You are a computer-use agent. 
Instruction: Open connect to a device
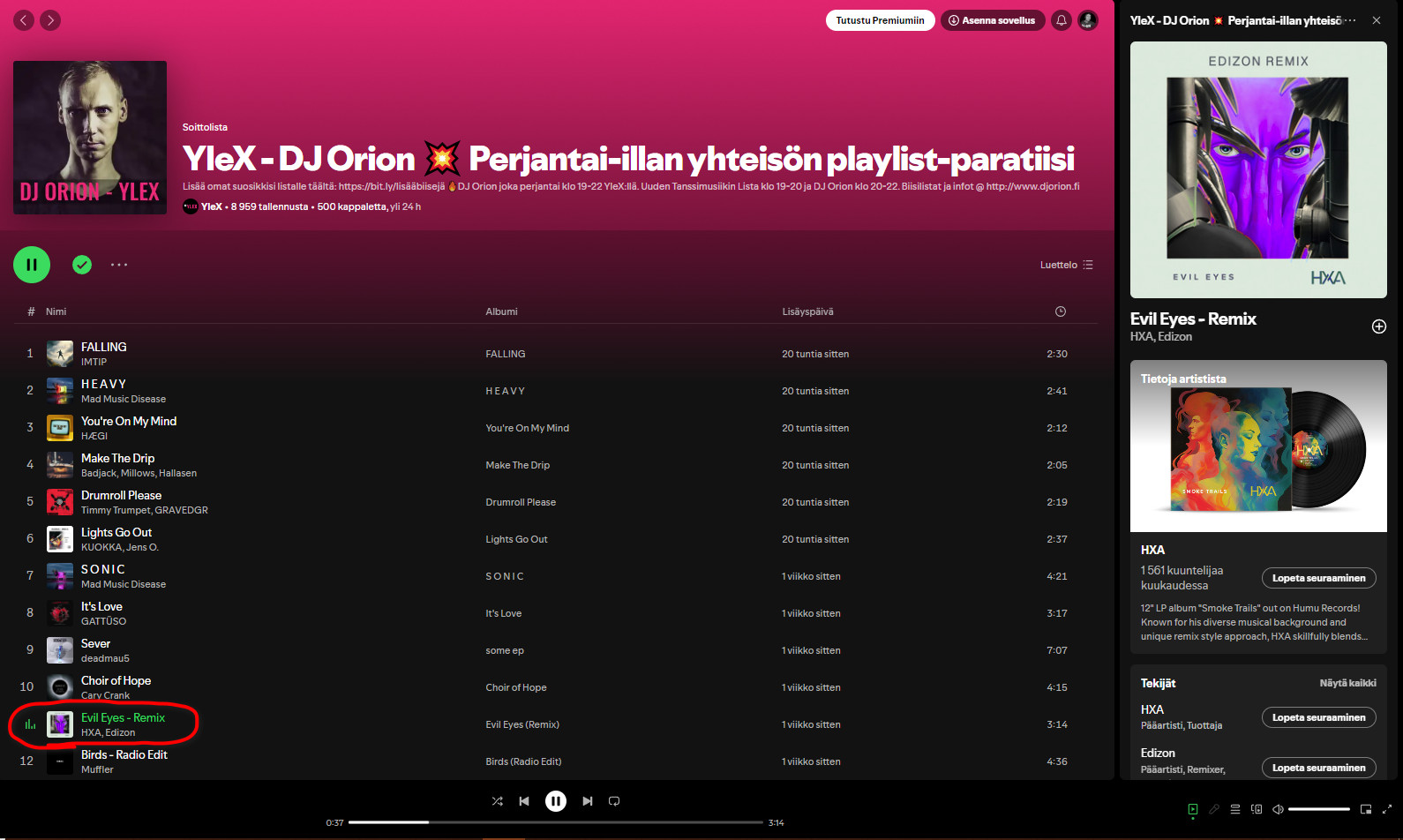pos(1257,809)
